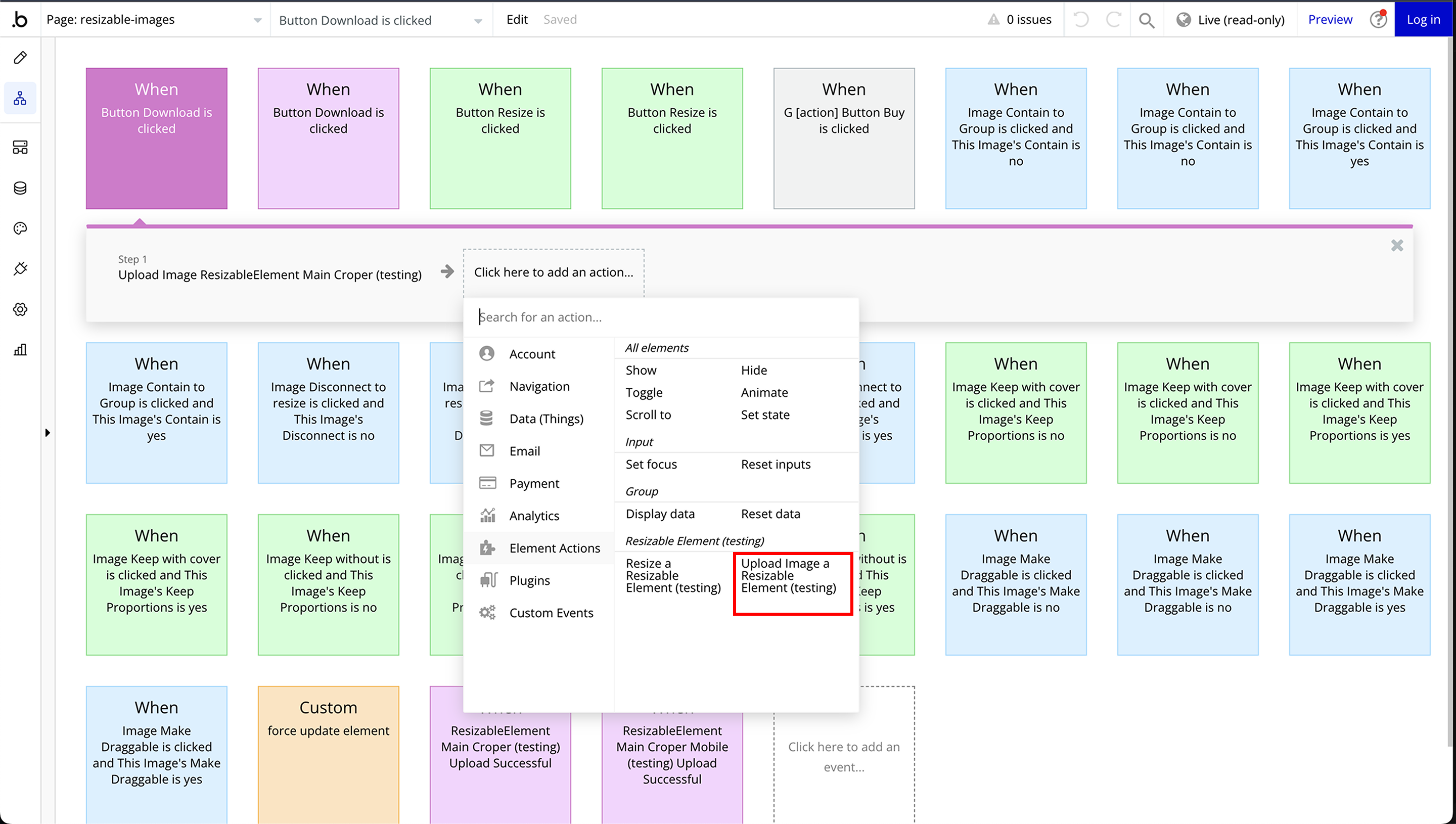Select the Plugins action category

point(529,580)
